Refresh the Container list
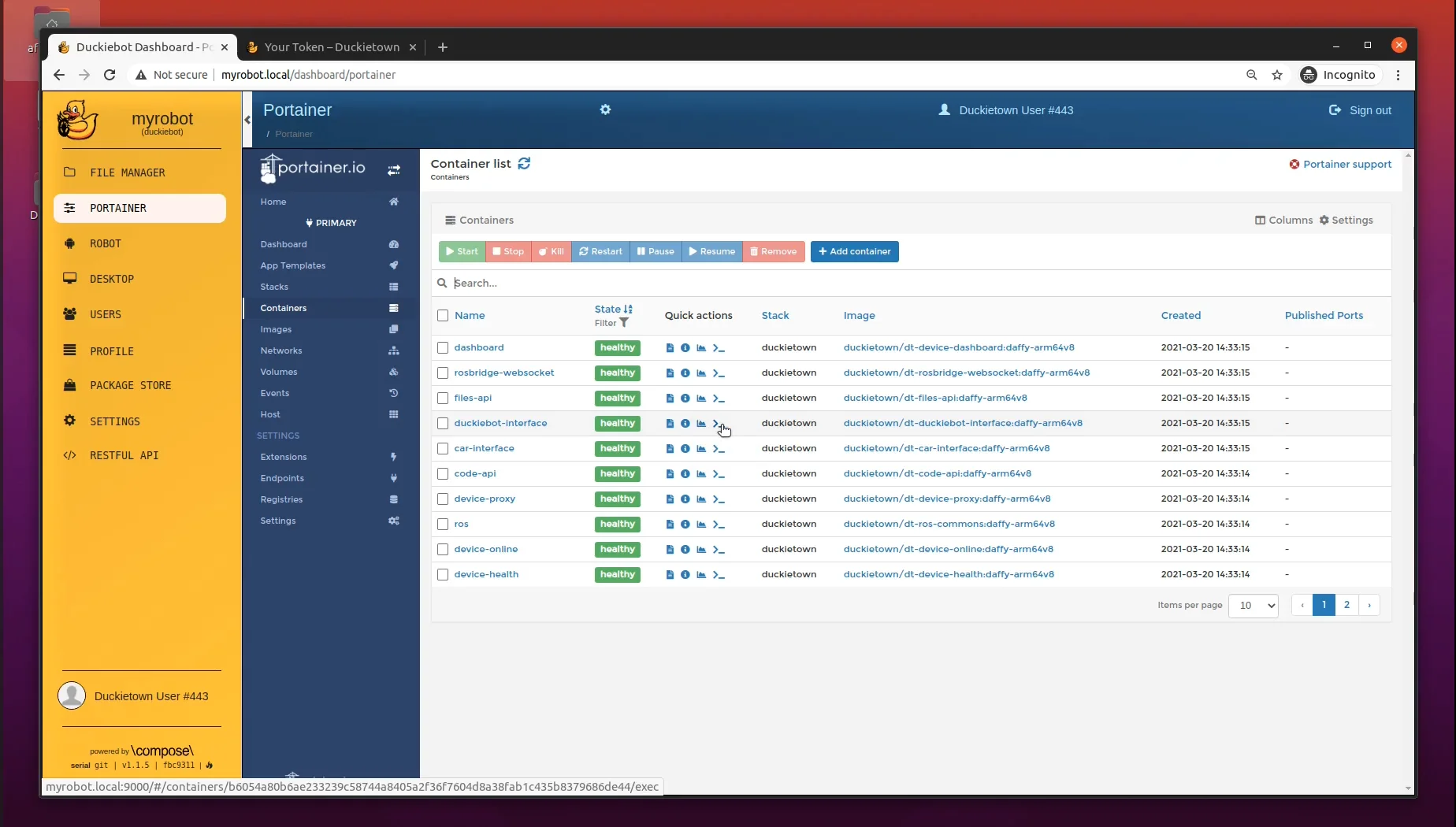Viewport: 1456px width, 827px height. pyautogui.click(x=524, y=164)
